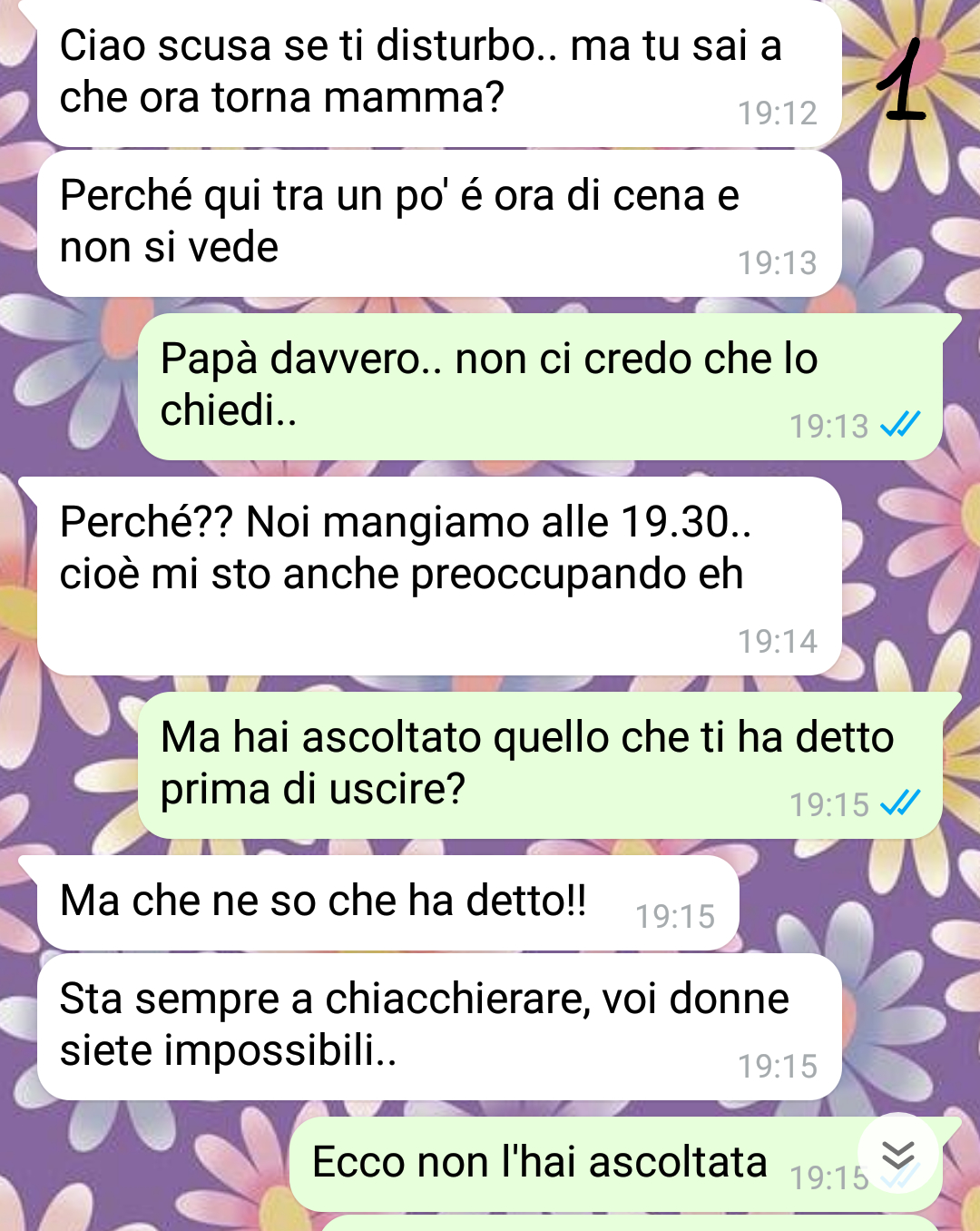980x1231 pixels.
Task: Tap 19:13 timestamp on green 'chiedi..' bubble
Action: coord(829,427)
